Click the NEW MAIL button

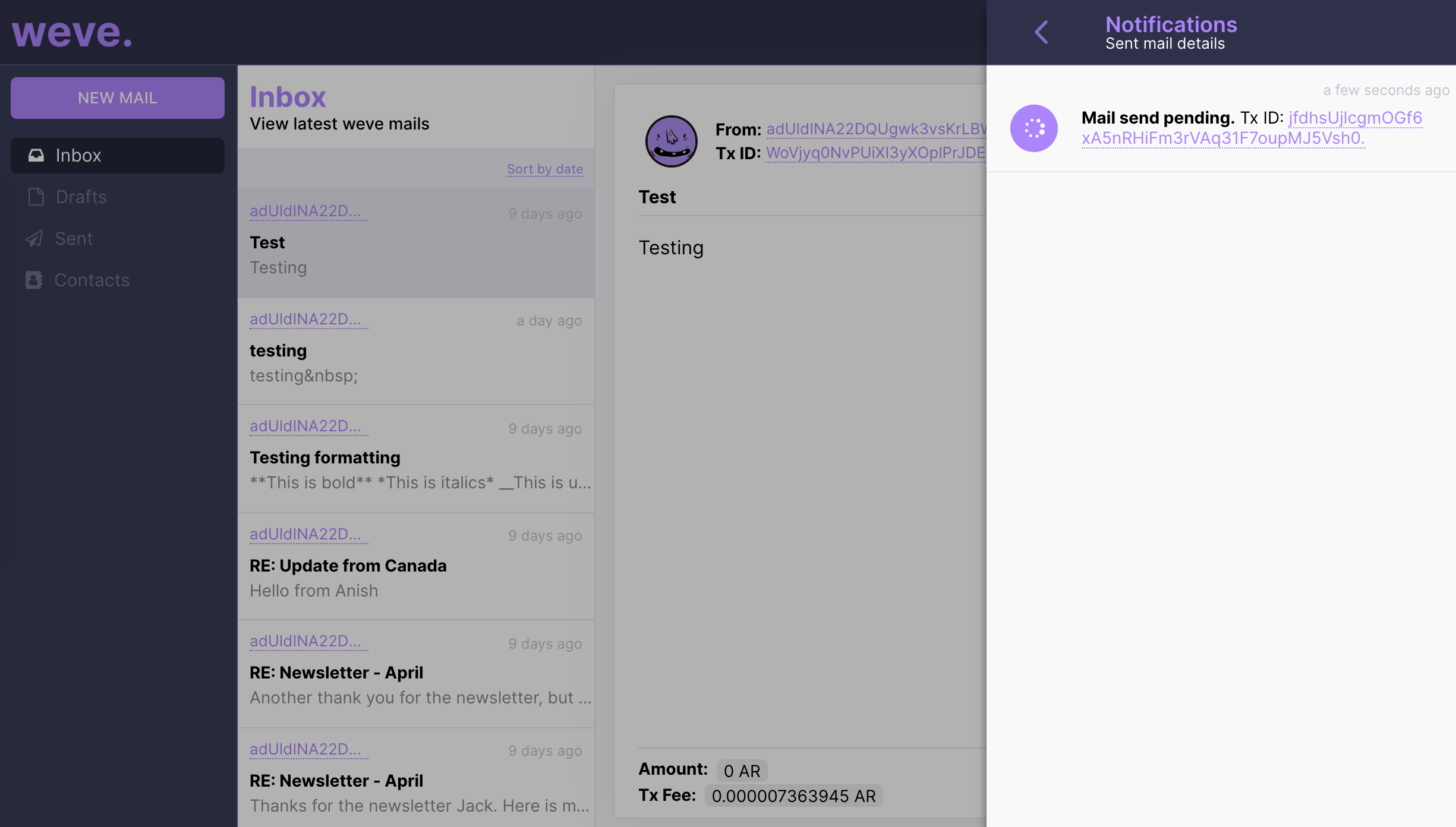(117, 97)
